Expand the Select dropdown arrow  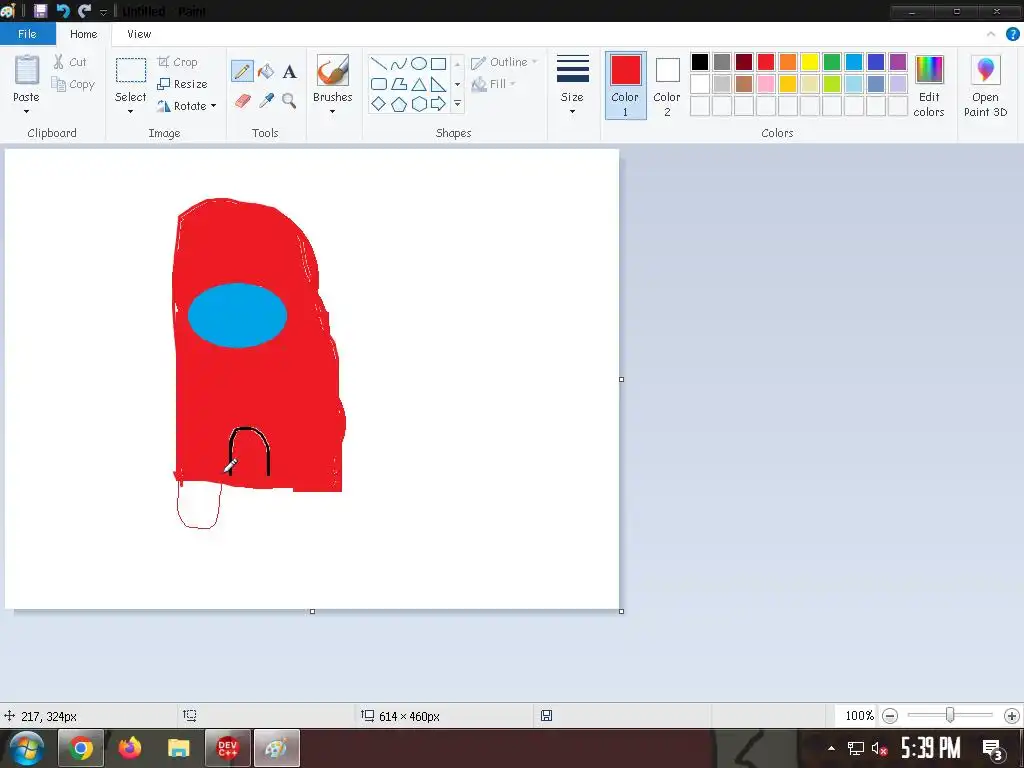(x=131, y=112)
